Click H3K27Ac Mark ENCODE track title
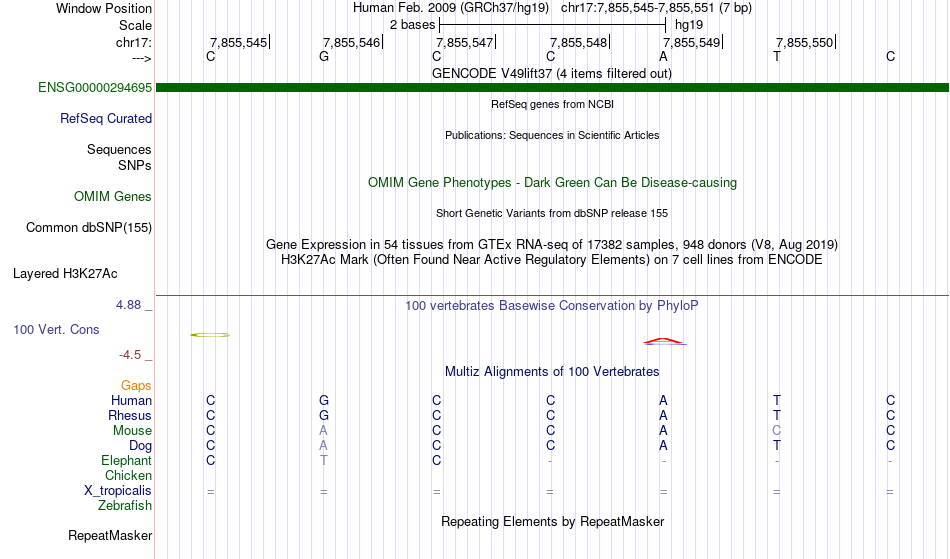The image size is (950, 559). pyautogui.click(x=552, y=260)
